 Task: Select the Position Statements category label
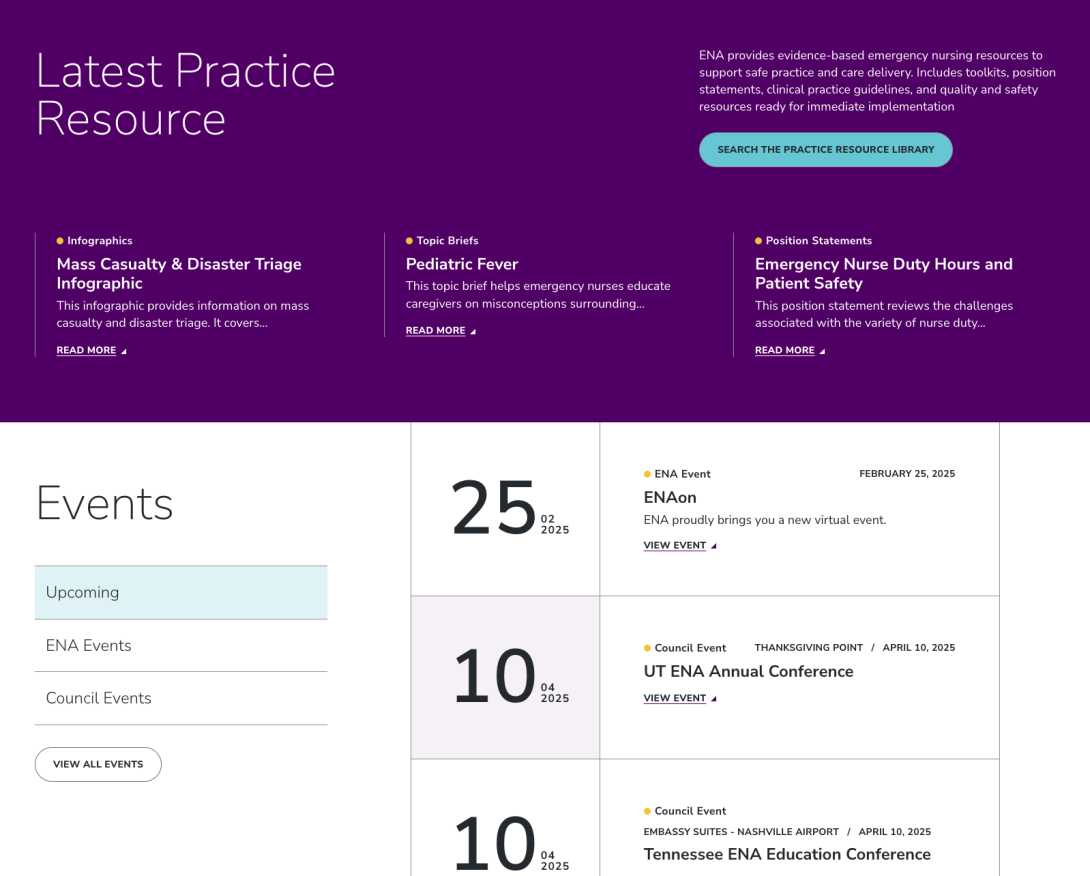pos(818,241)
